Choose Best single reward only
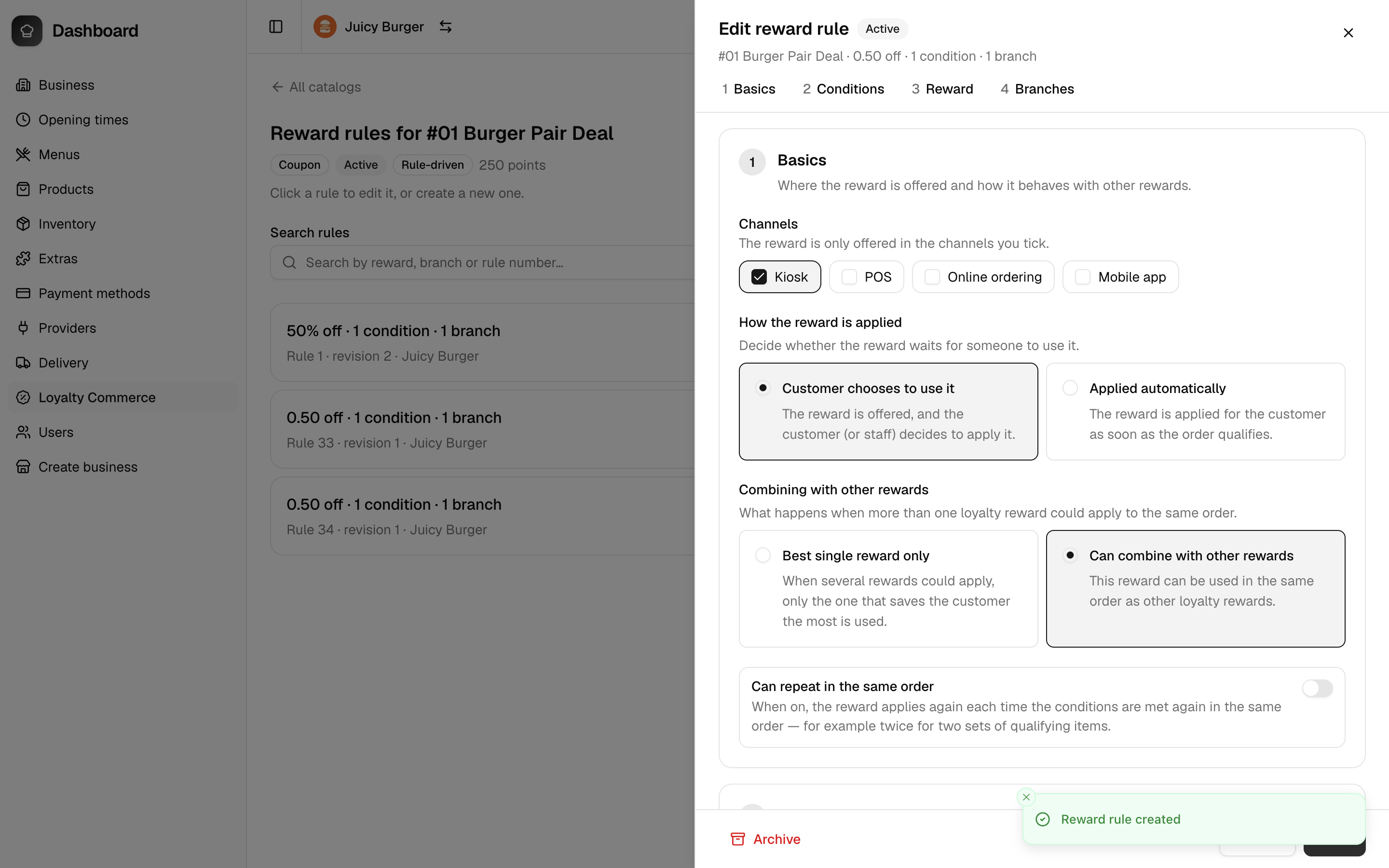The image size is (1389, 868). [888, 588]
